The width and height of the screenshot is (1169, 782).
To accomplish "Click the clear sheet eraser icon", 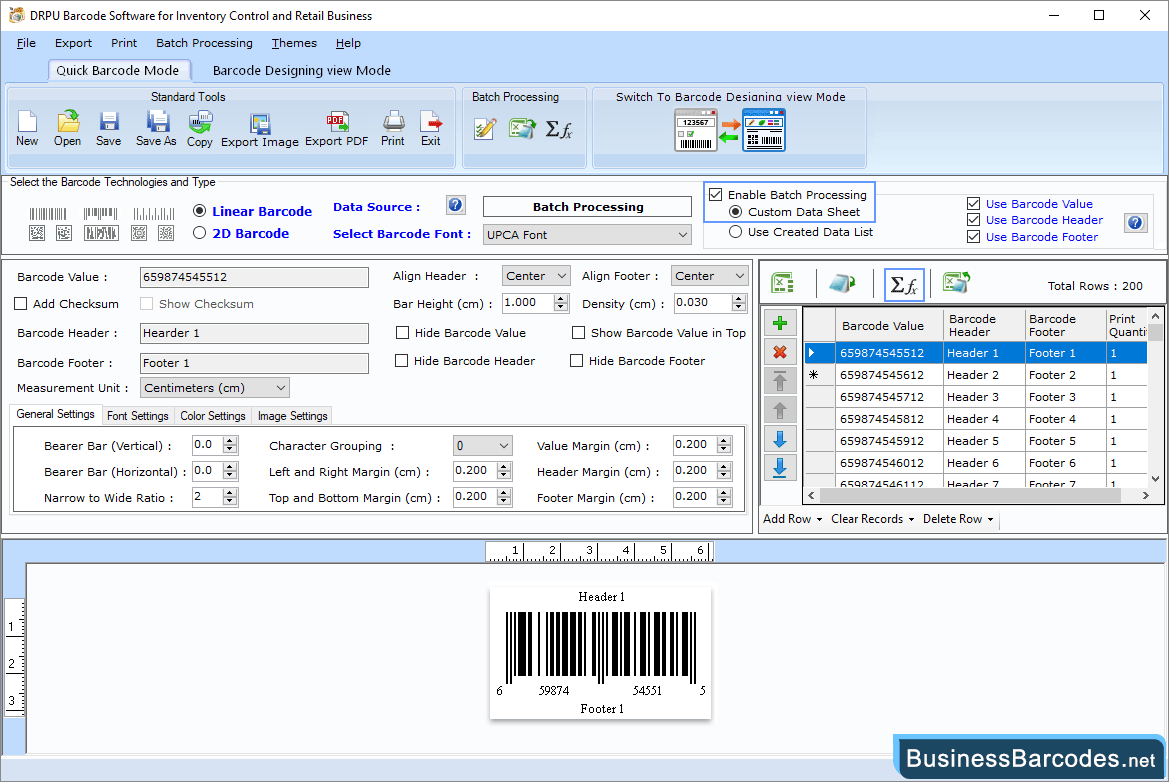I will pos(842,283).
